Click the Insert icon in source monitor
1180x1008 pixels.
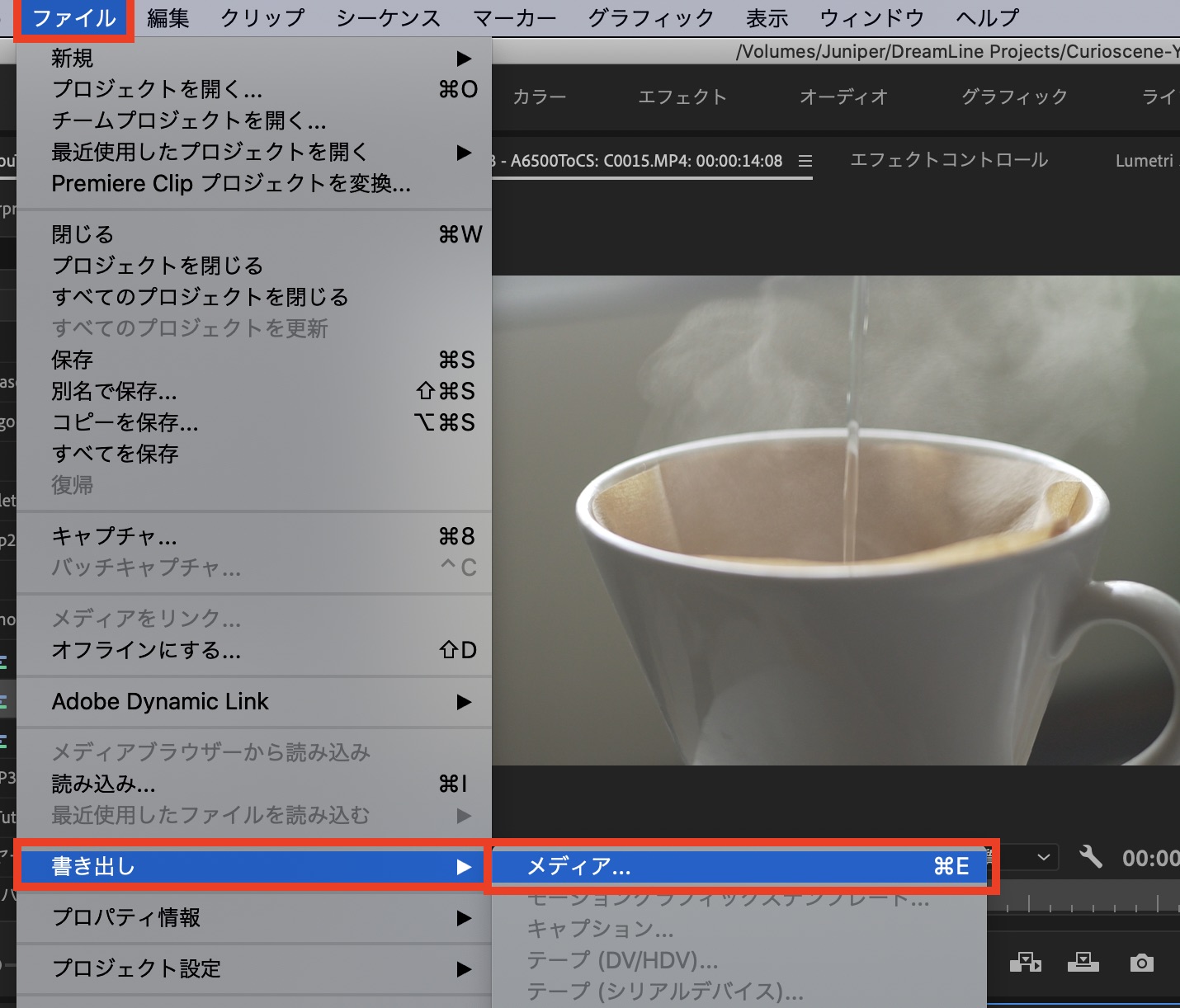[1025, 962]
